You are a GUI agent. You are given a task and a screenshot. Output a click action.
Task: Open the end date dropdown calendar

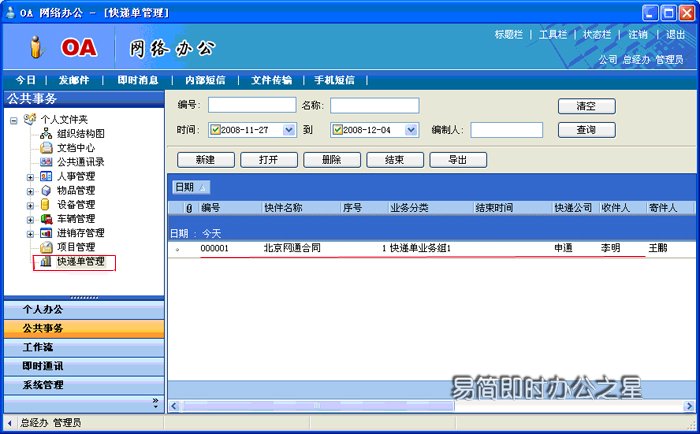(x=411, y=130)
